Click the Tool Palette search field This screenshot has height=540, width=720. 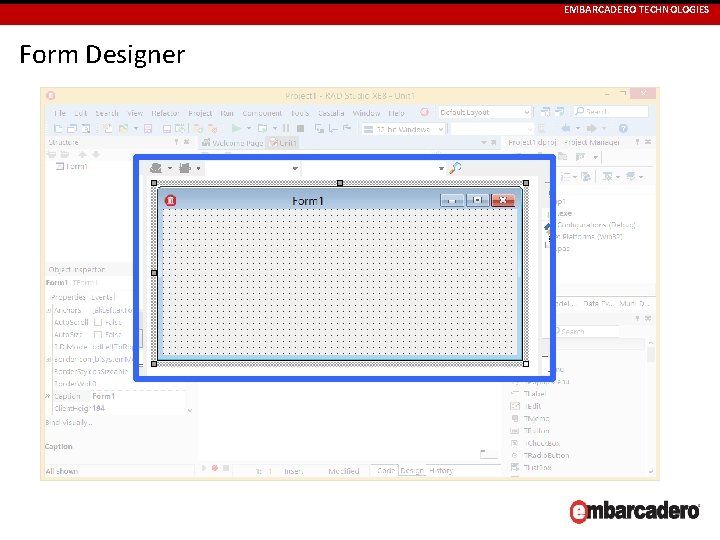tap(585, 331)
